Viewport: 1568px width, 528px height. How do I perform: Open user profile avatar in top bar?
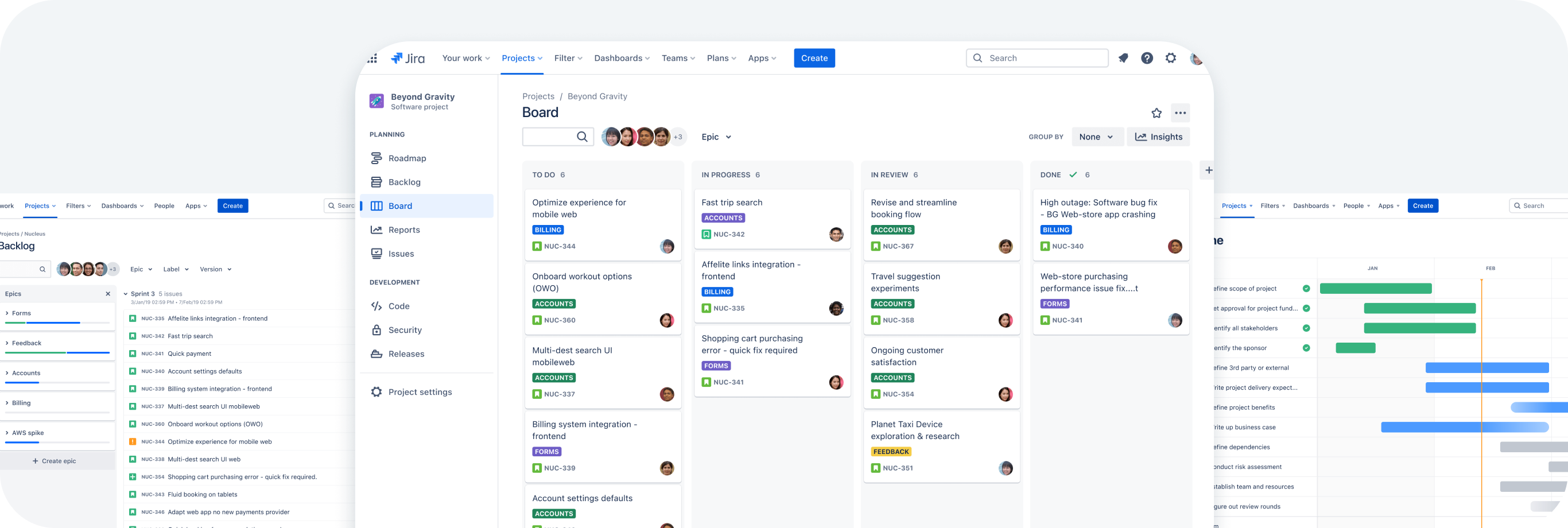pos(1196,58)
